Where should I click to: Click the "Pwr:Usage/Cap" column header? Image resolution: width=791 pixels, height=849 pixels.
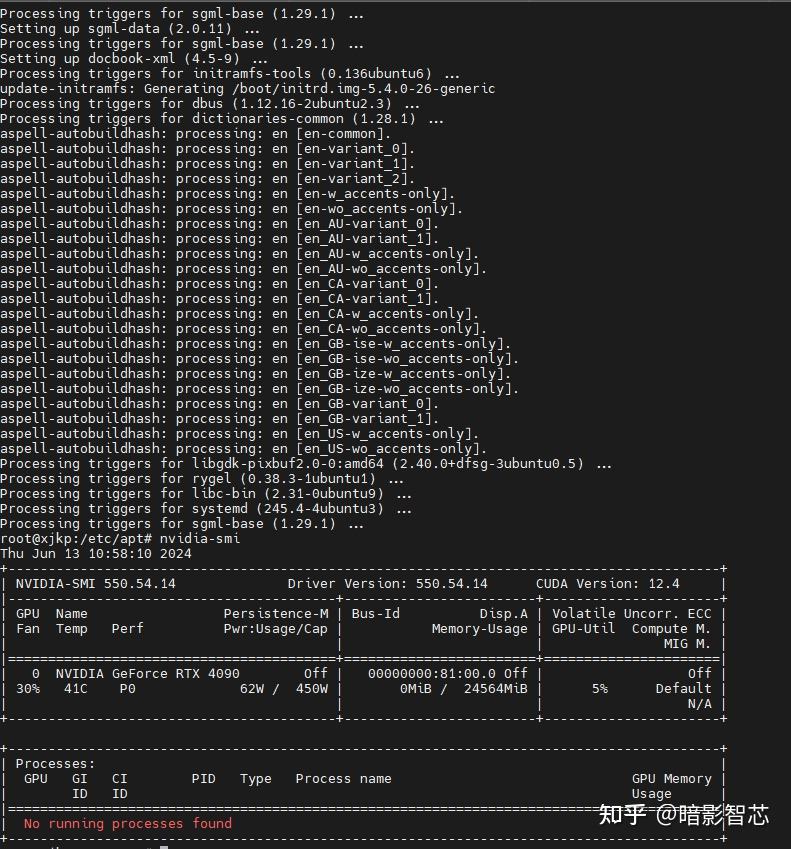(x=276, y=629)
